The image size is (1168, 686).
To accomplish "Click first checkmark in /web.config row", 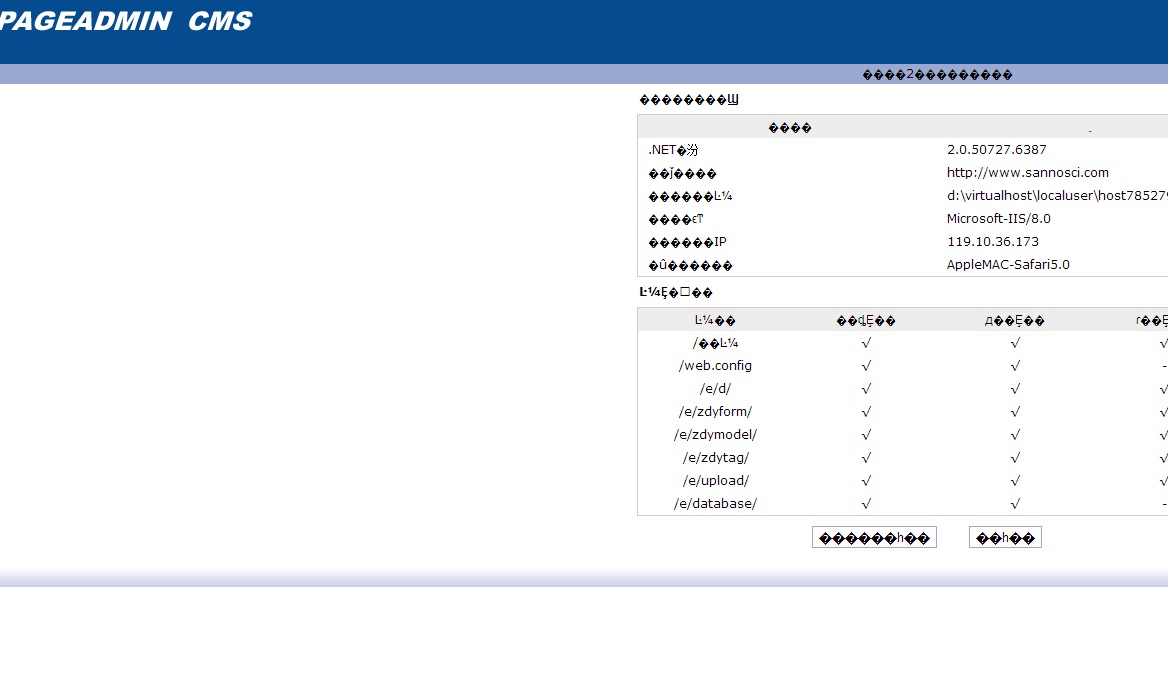I will (x=866, y=366).
